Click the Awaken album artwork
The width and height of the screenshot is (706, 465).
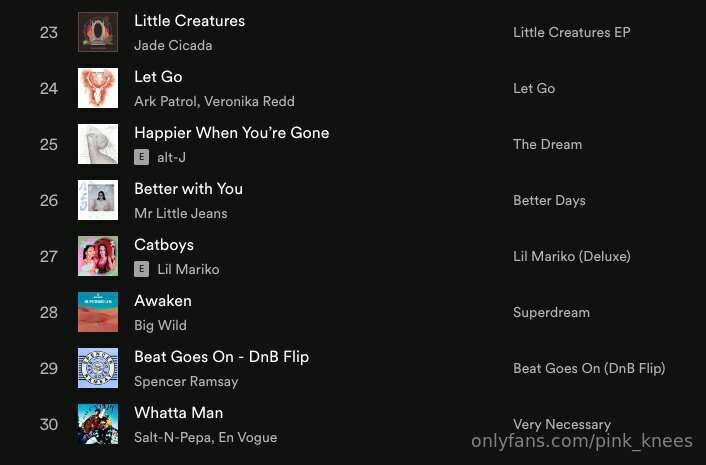[98, 312]
